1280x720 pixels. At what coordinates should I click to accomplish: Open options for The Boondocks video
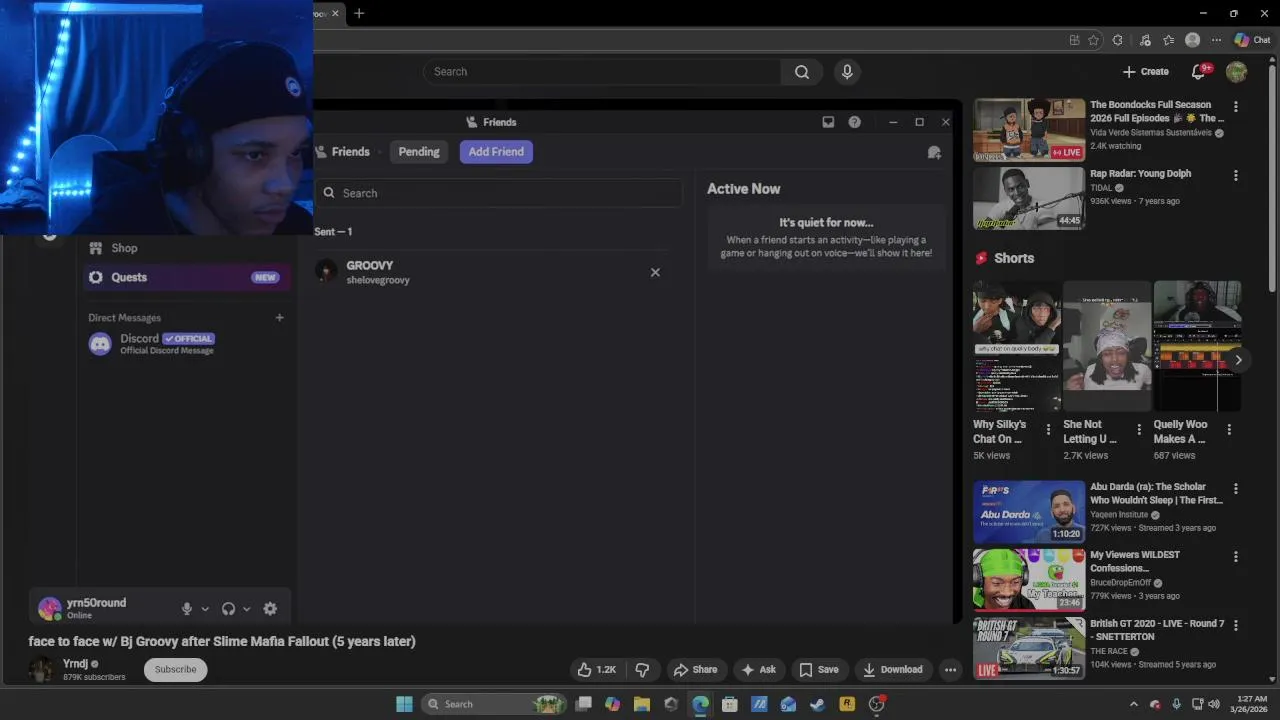[x=1235, y=106]
